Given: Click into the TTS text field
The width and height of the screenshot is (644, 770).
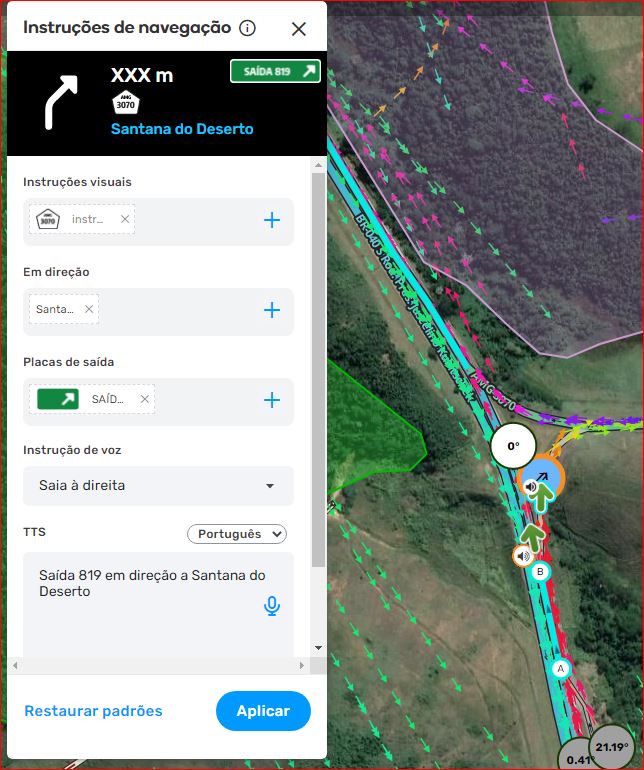Looking at the screenshot, I should [147, 604].
